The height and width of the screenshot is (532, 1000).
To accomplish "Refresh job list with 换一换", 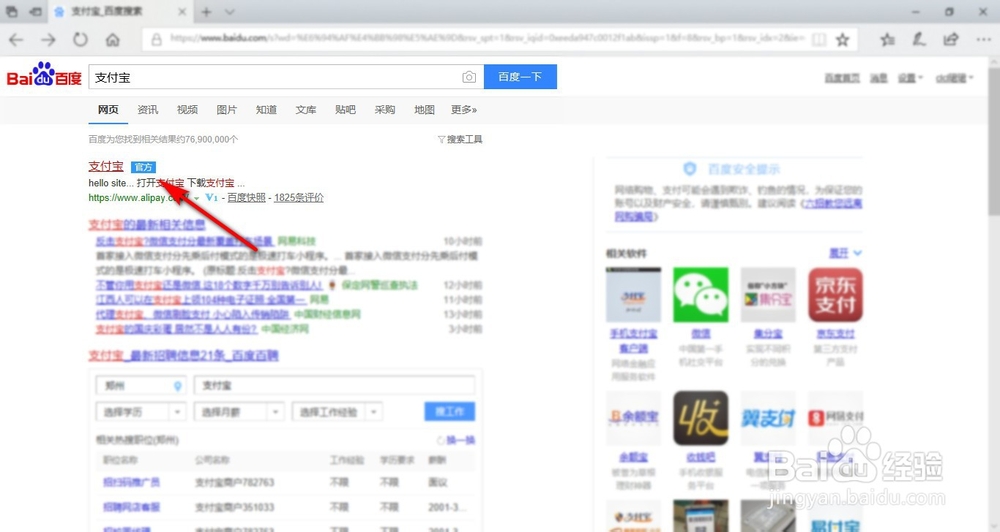I will pos(457,440).
